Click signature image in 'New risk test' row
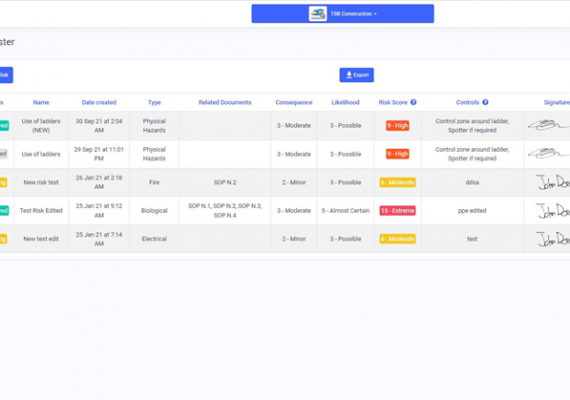This screenshot has height=400, width=570. pos(553,183)
